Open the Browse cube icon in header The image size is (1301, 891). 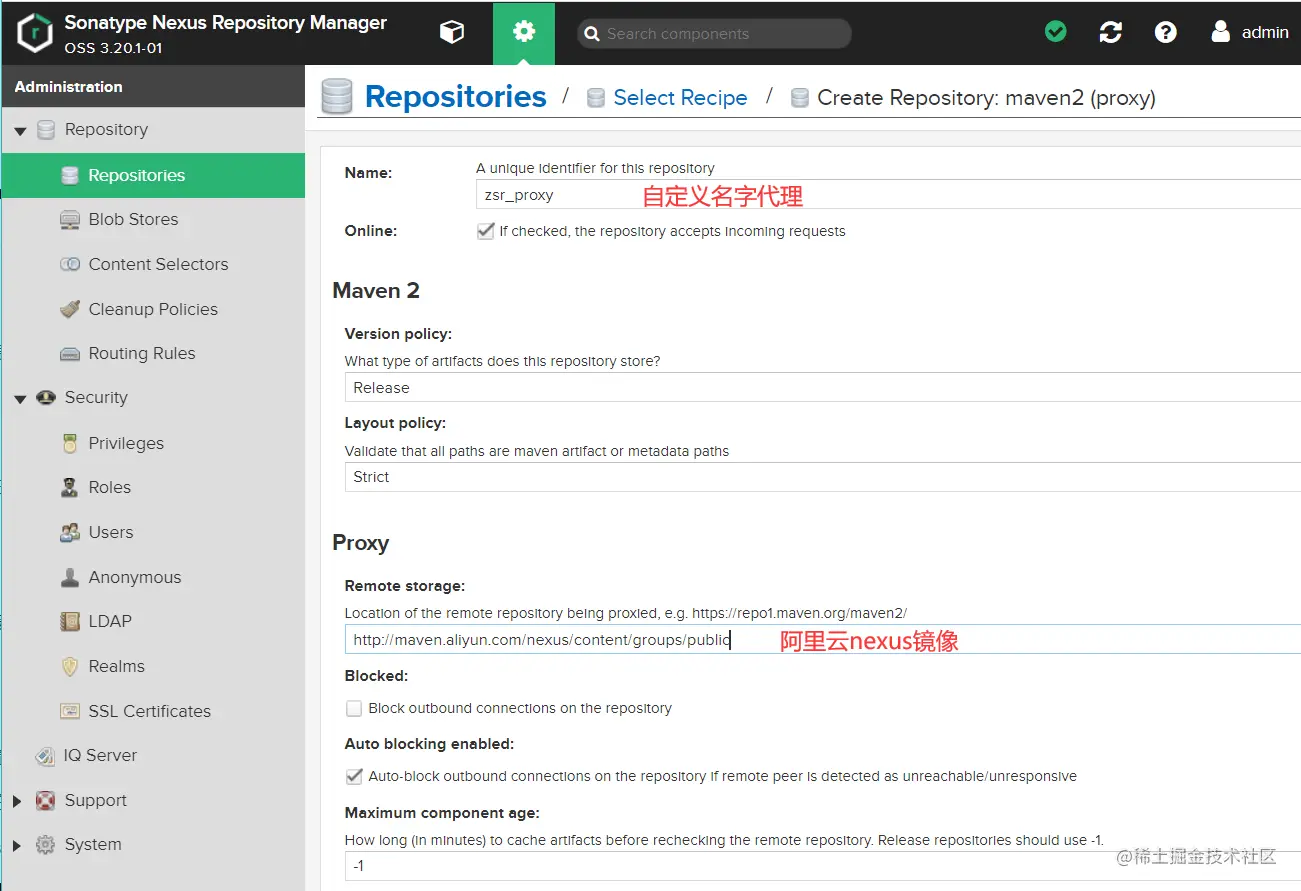tap(452, 33)
